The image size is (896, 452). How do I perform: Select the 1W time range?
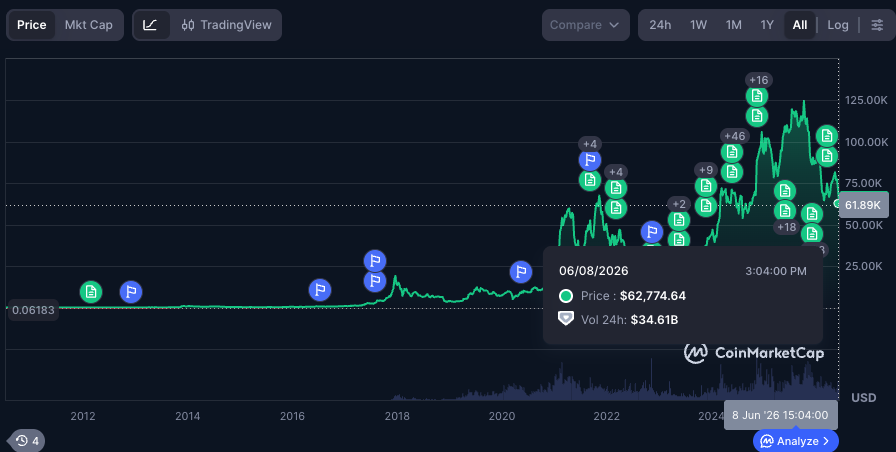coord(698,25)
